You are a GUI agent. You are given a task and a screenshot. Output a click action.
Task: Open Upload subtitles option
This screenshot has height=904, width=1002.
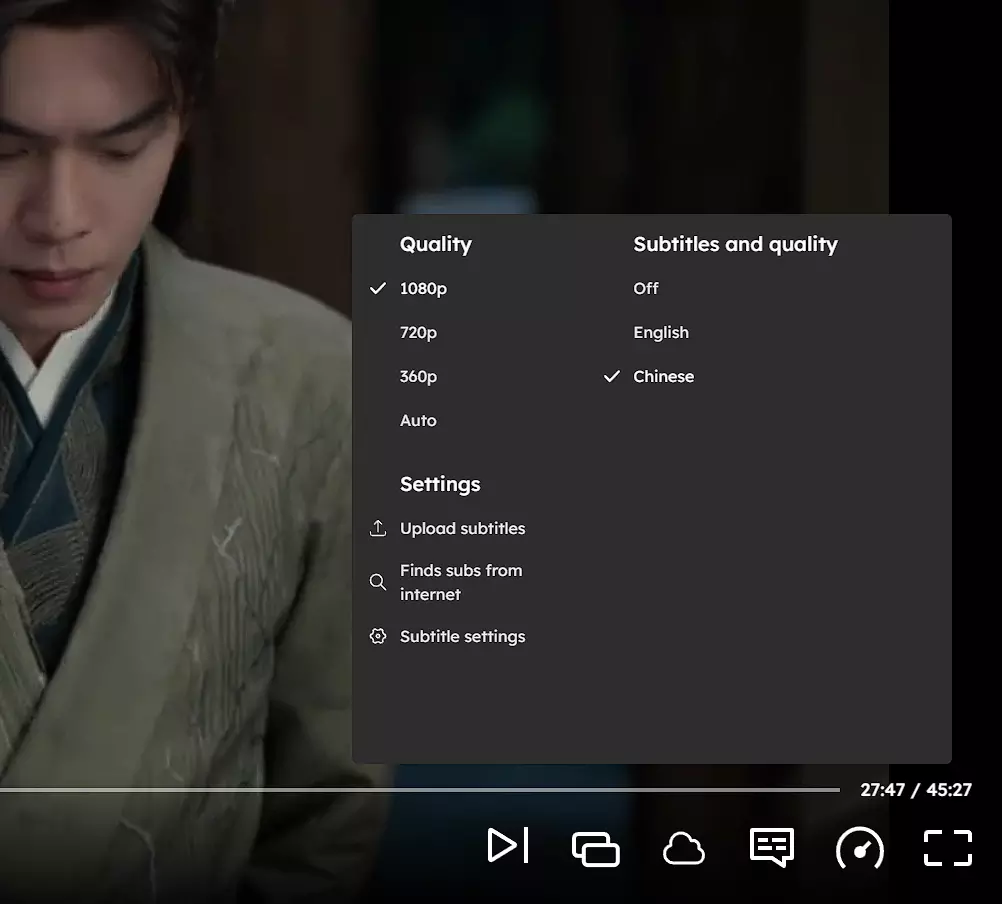(462, 528)
